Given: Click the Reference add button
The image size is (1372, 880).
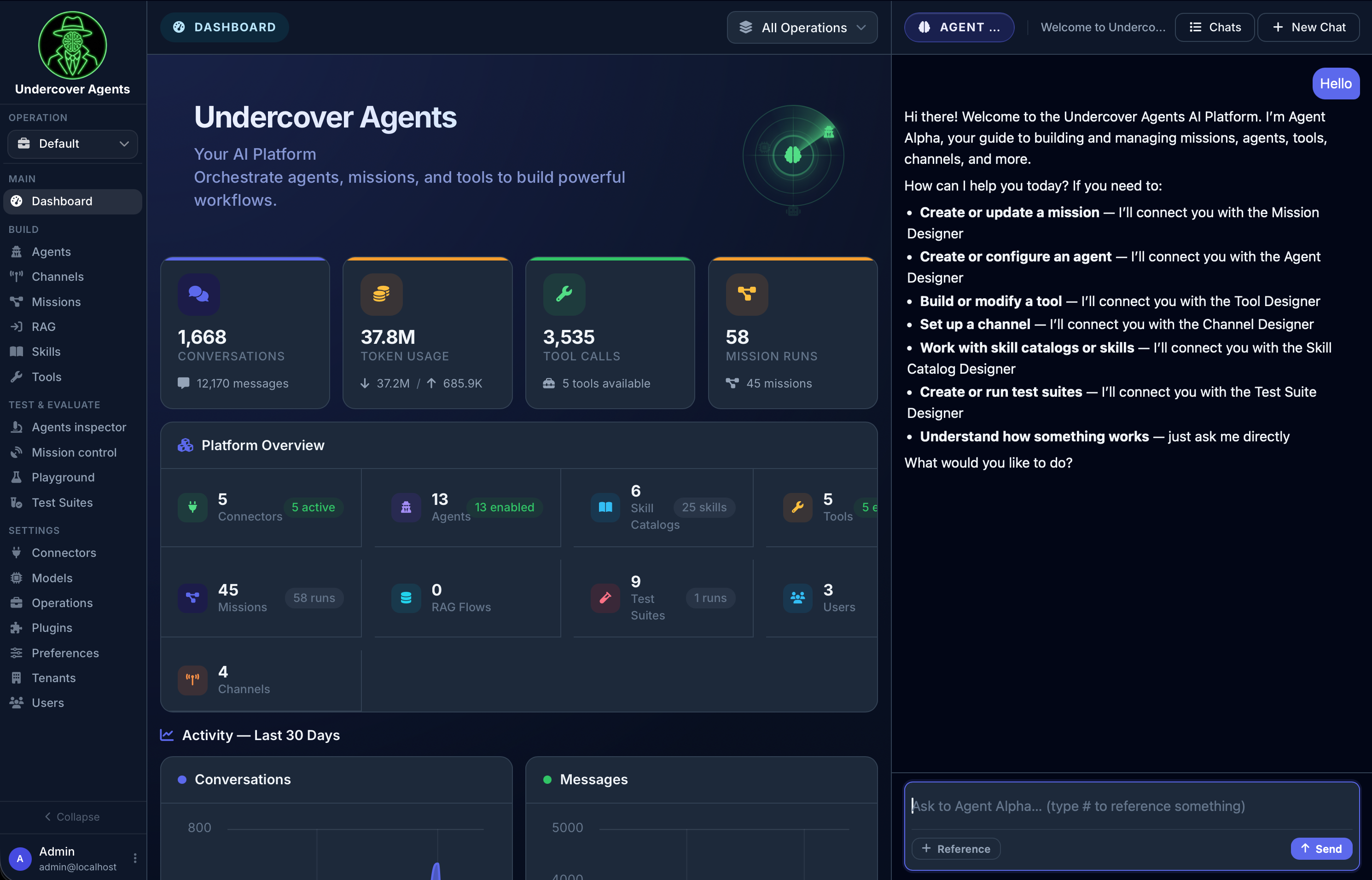Looking at the screenshot, I should tap(956, 849).
